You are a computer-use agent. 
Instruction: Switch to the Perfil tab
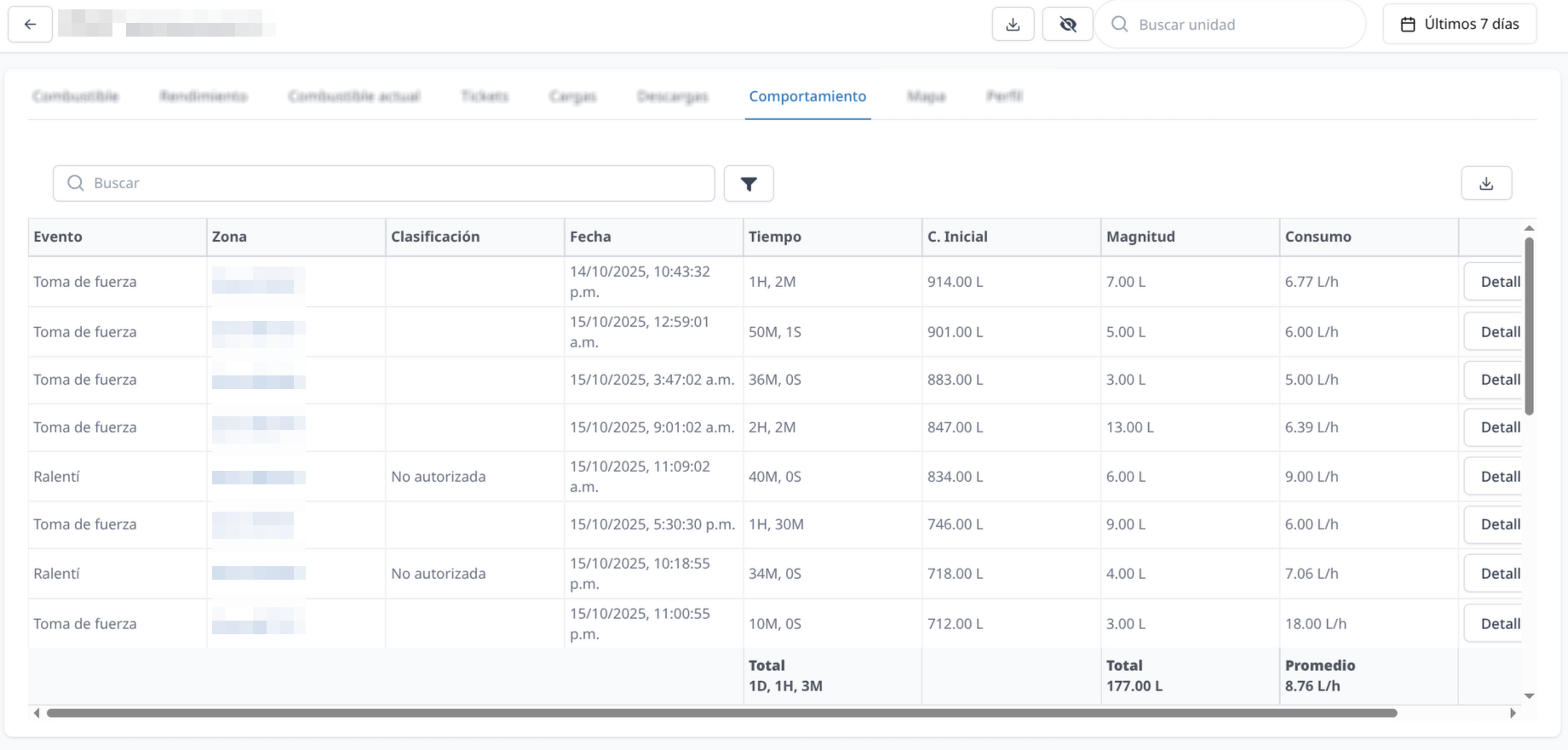click(1004, 96)
